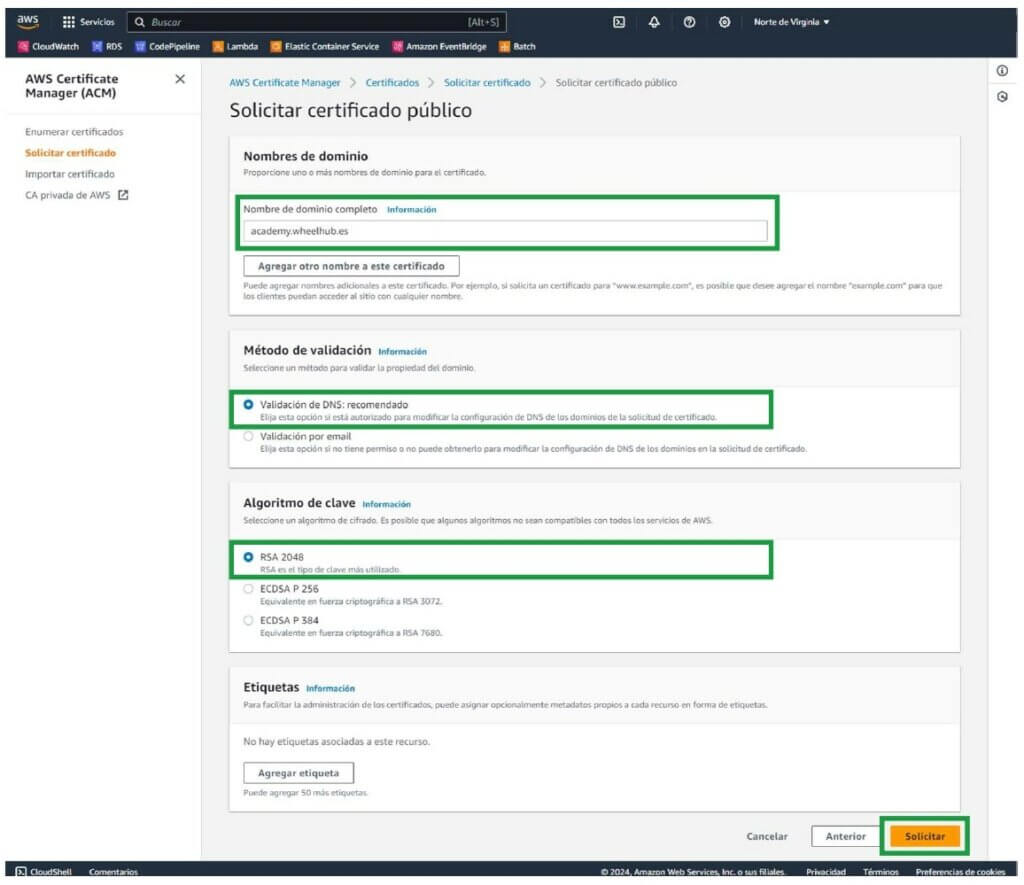Click the AWS logo home icon
1024x885 pixels.
tap(28, 21)
